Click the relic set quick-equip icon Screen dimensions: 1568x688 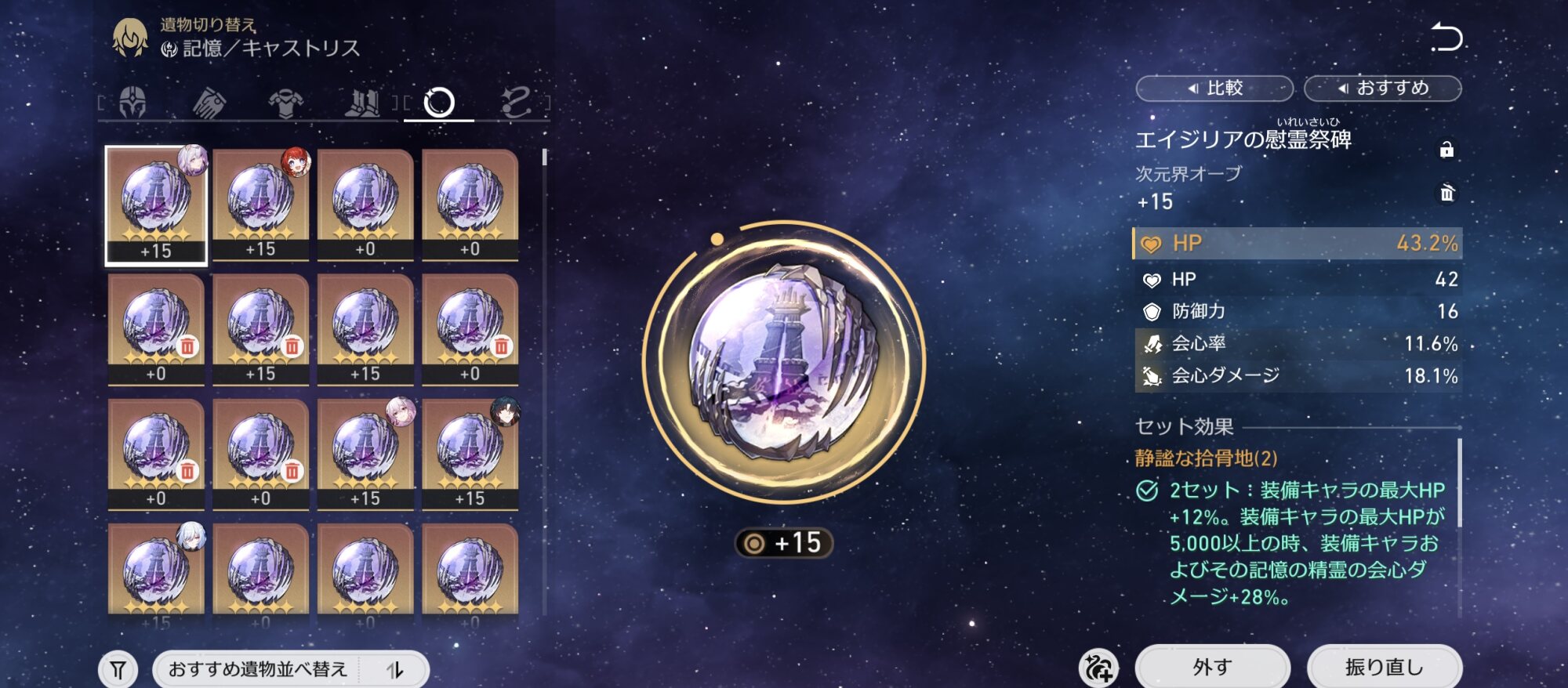point(1098,668)
